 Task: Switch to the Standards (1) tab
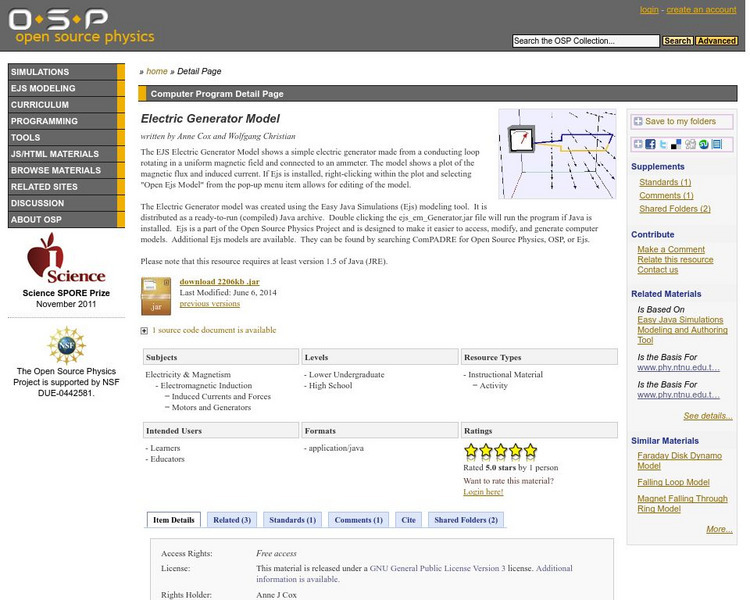(x=292, y=520)
